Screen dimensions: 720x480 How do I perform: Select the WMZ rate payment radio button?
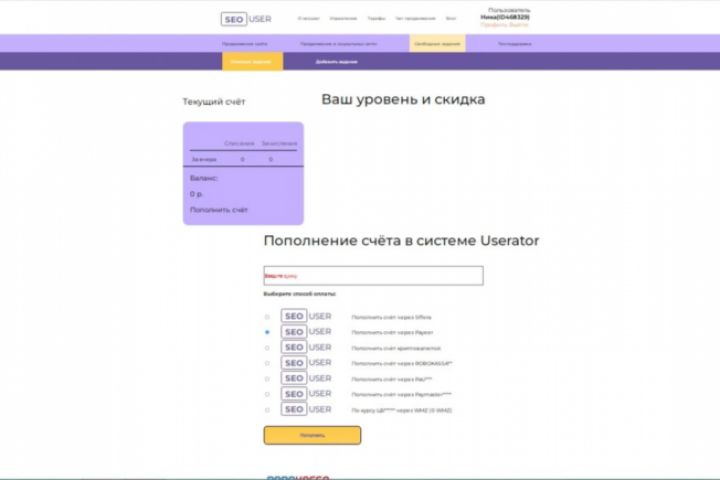[267, 410]
